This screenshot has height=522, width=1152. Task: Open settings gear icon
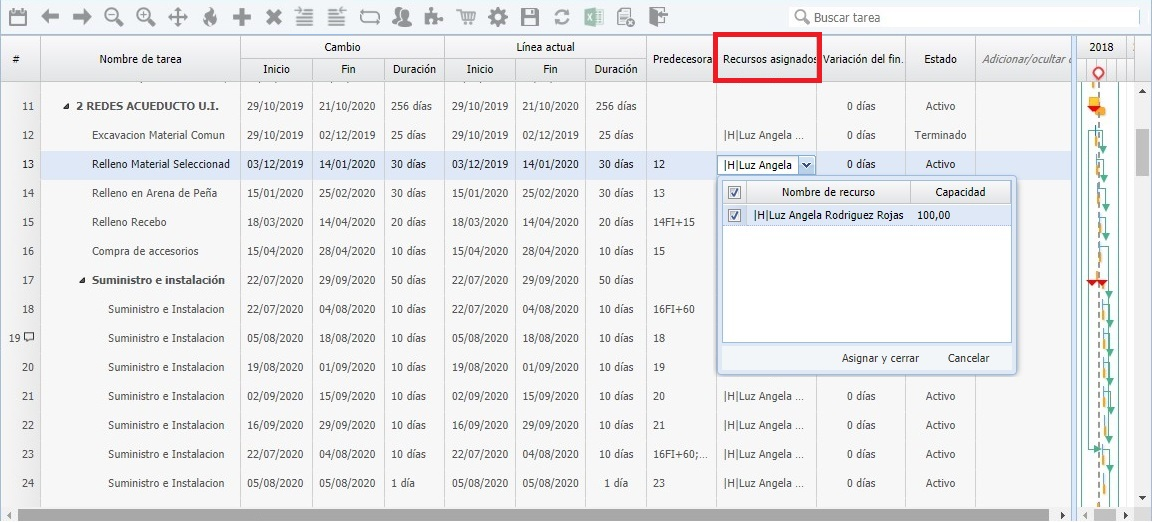[497, 17]
